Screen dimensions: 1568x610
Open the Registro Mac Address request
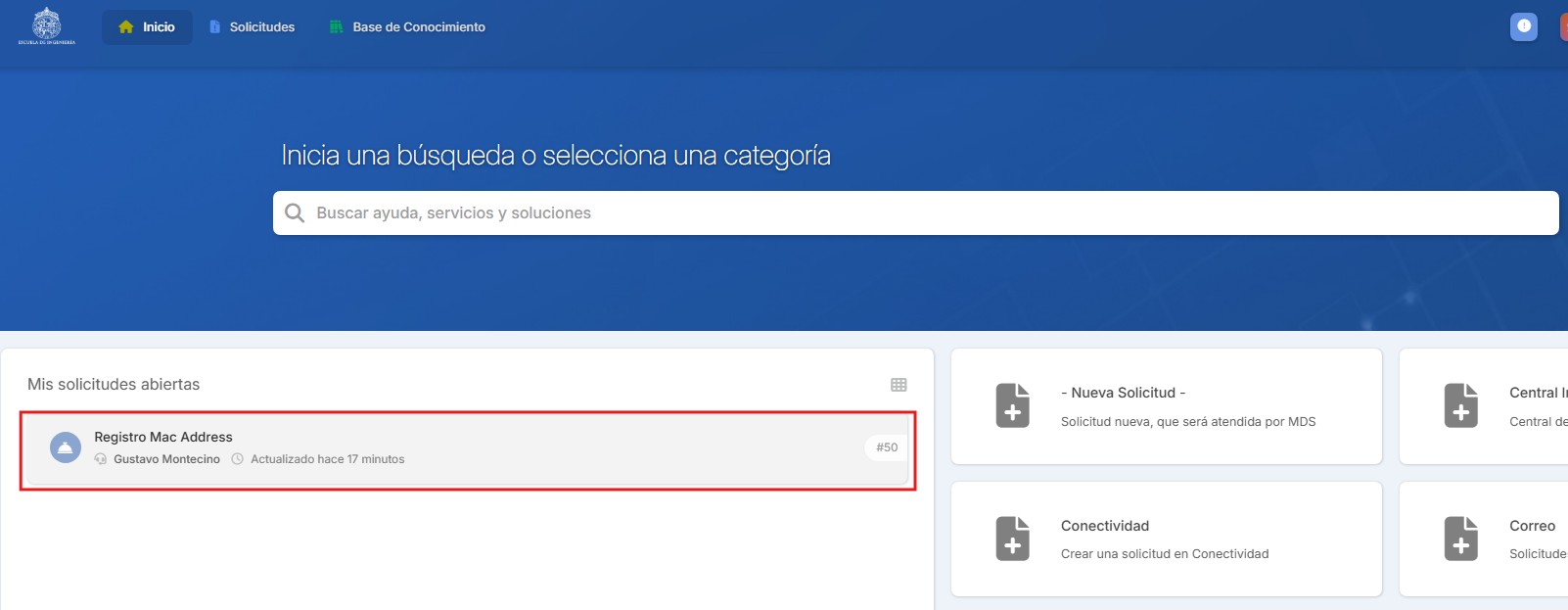click(163, 437)
